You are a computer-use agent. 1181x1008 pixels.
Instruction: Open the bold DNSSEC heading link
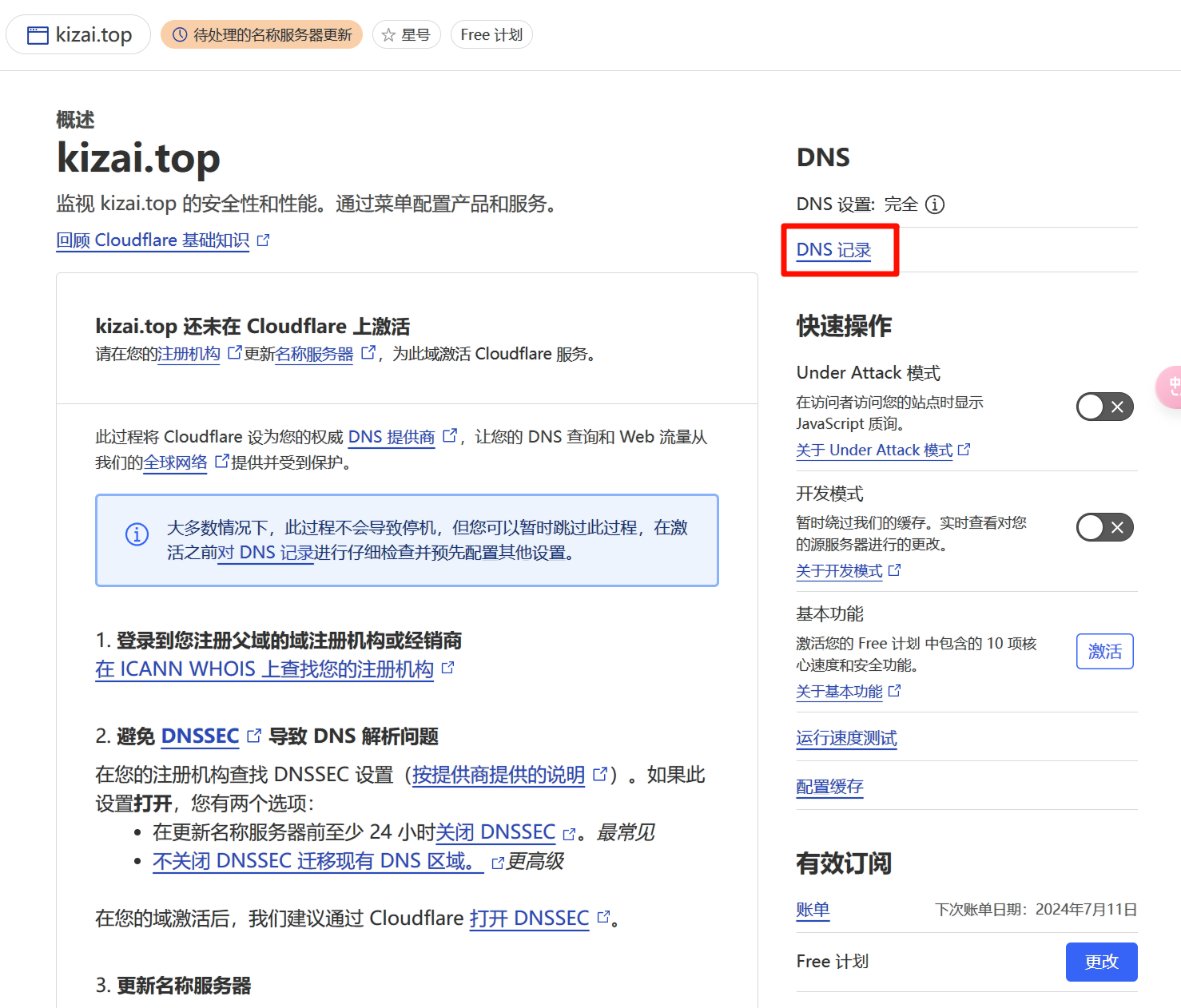coord(200,736)
